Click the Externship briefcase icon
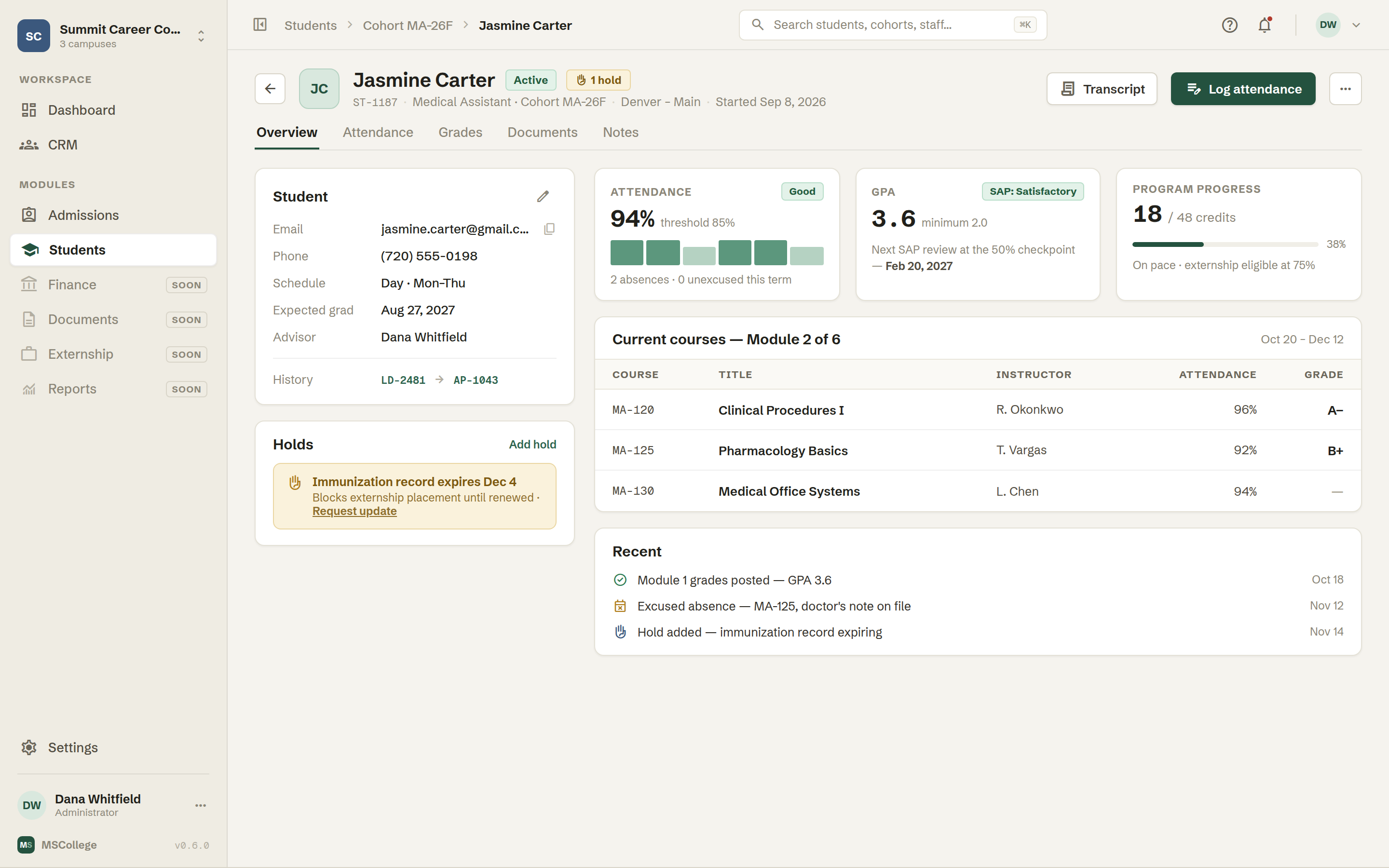 point(29,353)
